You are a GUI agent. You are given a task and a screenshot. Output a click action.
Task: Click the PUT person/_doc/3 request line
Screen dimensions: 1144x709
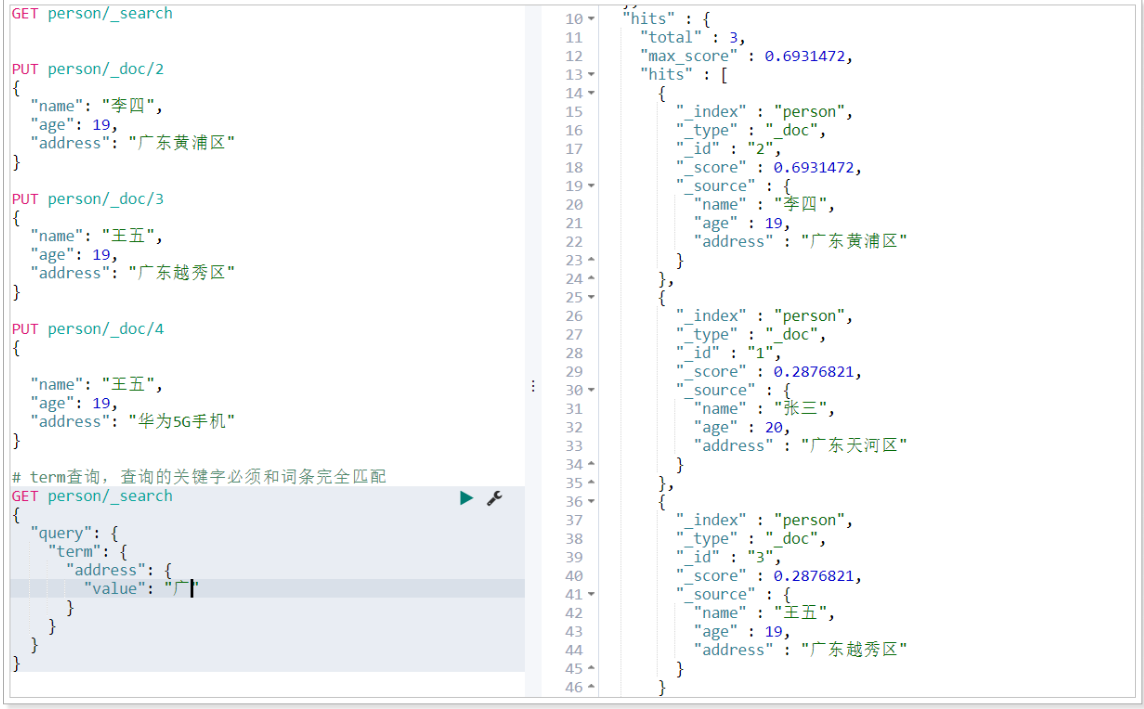(x=88, y=199)
